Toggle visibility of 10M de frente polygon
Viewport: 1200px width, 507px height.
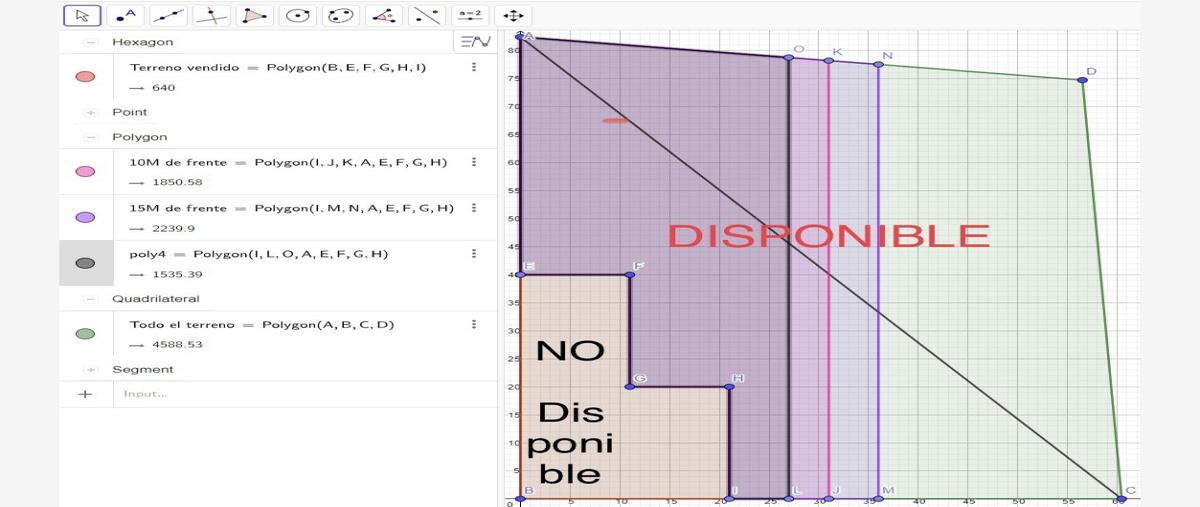[85, 171]
